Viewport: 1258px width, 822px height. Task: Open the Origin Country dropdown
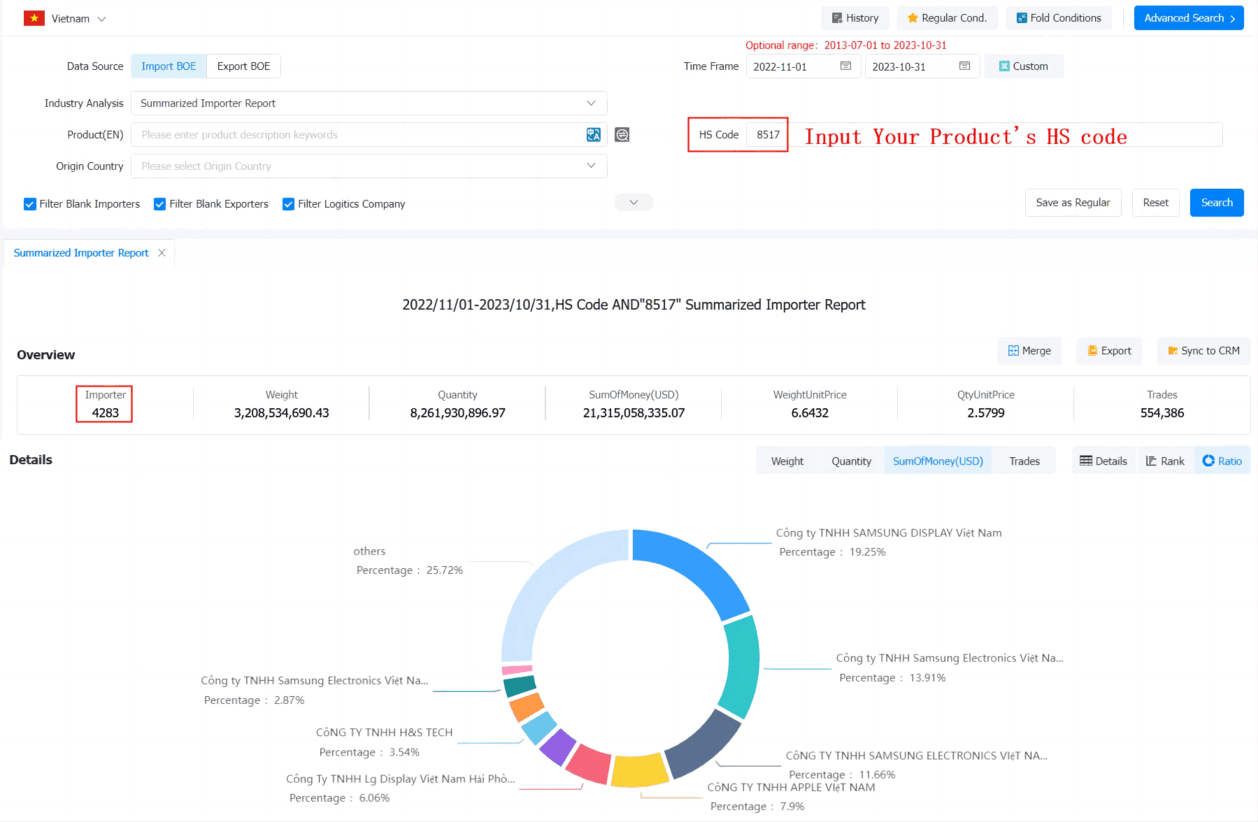[369, 166]
